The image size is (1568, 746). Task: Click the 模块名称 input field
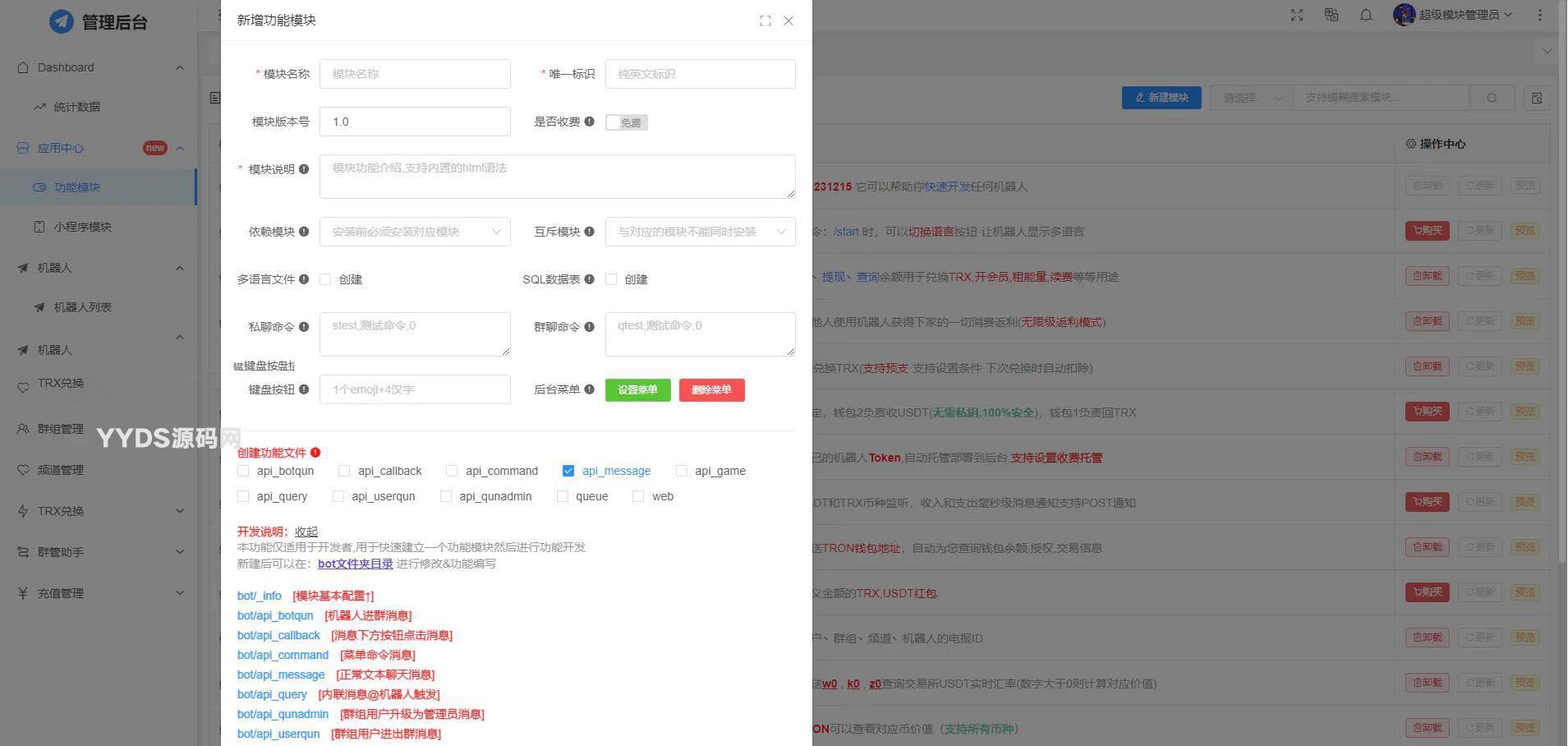[x=415, y=74]
